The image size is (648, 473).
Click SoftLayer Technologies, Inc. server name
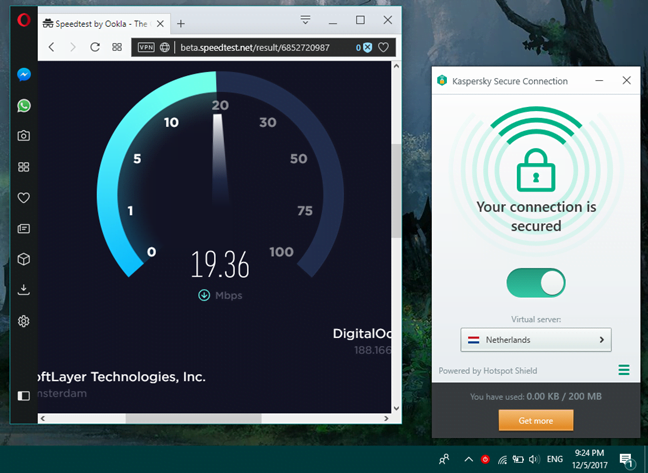122,376
